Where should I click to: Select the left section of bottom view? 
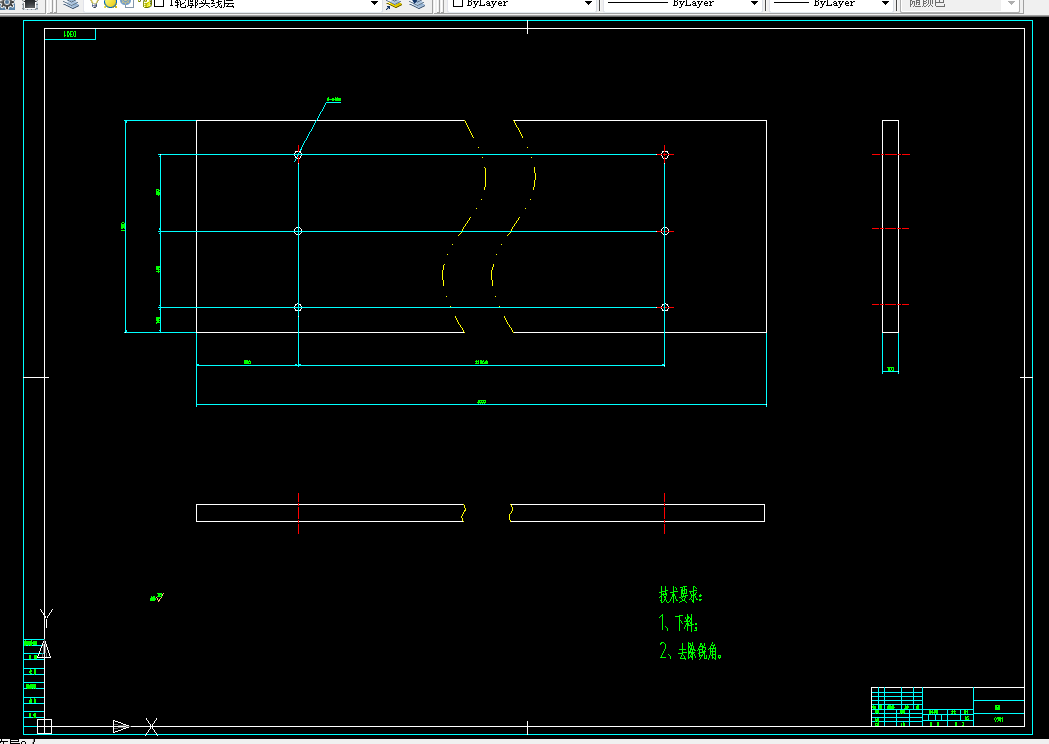tap(330, 513)
